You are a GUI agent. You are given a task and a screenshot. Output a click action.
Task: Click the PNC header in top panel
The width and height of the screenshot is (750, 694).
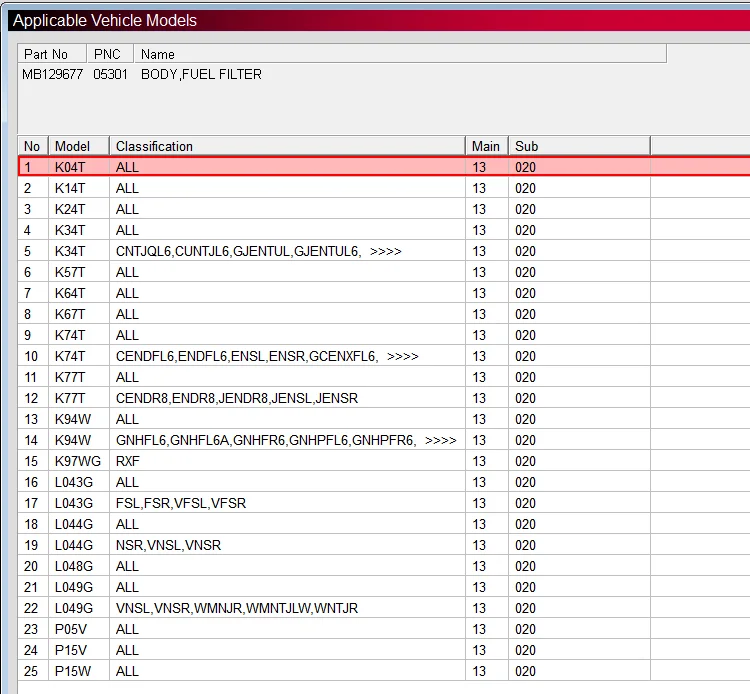coord(110,54)
